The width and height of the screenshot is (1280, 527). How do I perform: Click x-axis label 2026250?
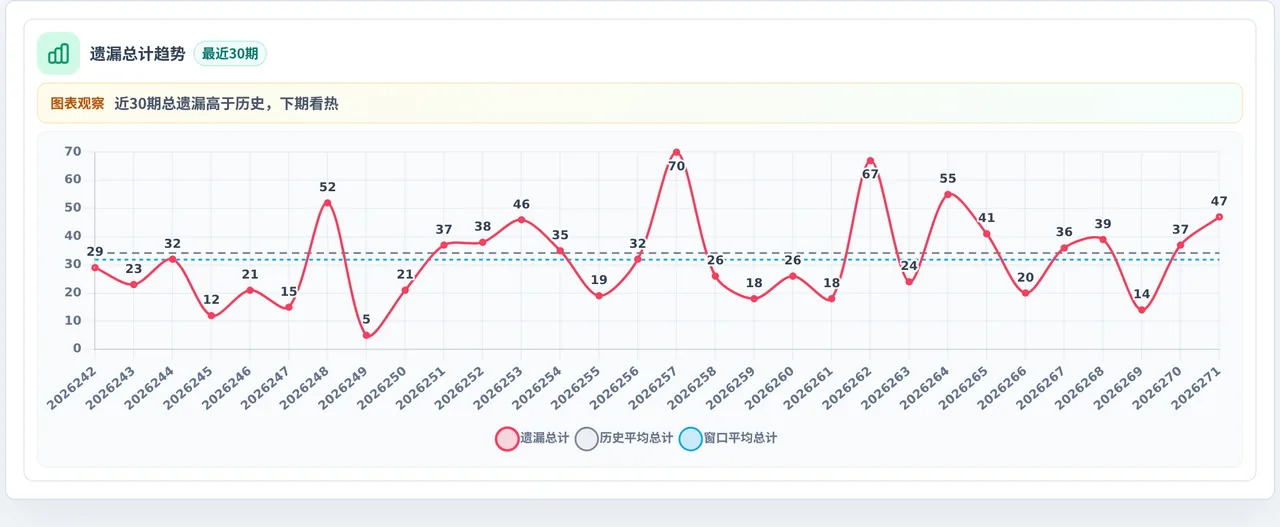(382, 386)
